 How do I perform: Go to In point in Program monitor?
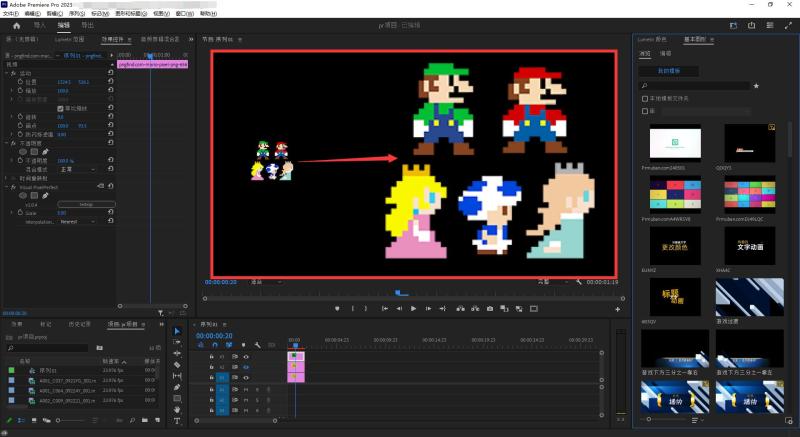point(385,309)
